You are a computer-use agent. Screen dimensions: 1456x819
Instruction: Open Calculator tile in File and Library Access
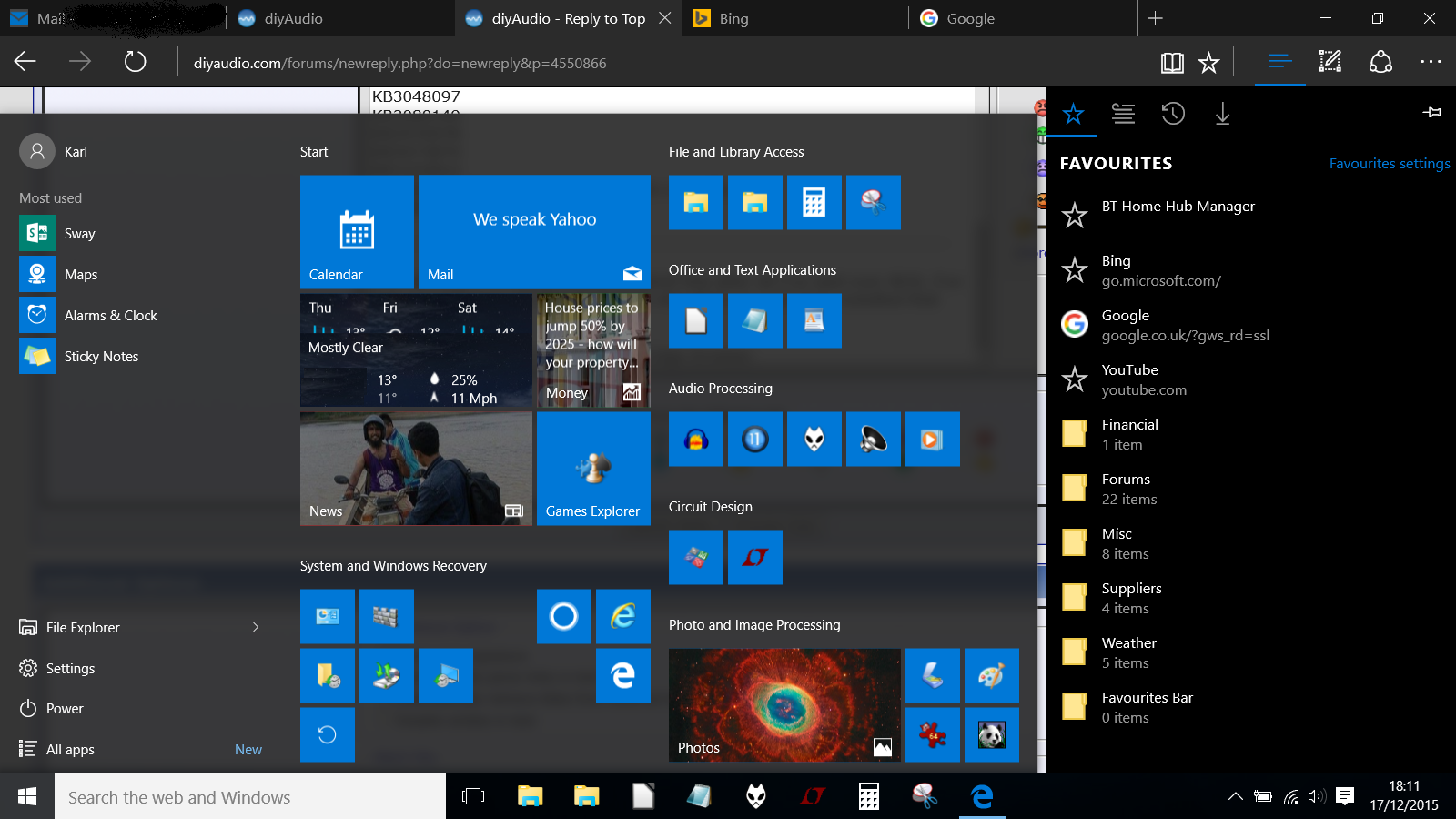coord(814,203)
